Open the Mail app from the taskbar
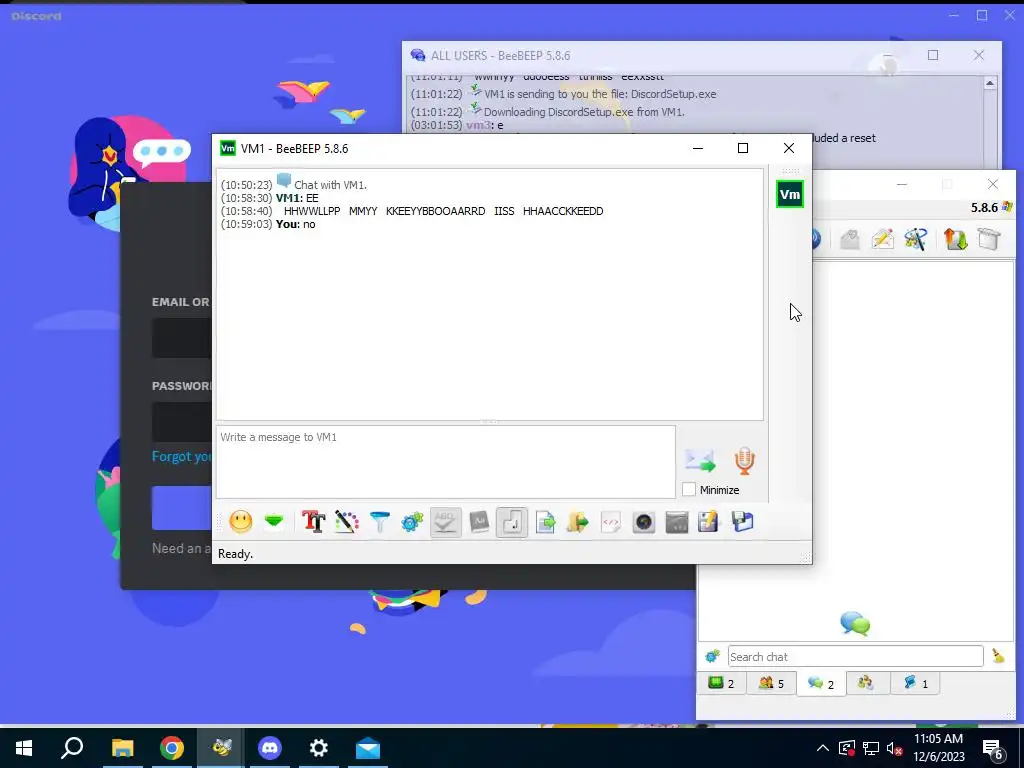This screenshot has width=1024, height=768. [368, 748]
